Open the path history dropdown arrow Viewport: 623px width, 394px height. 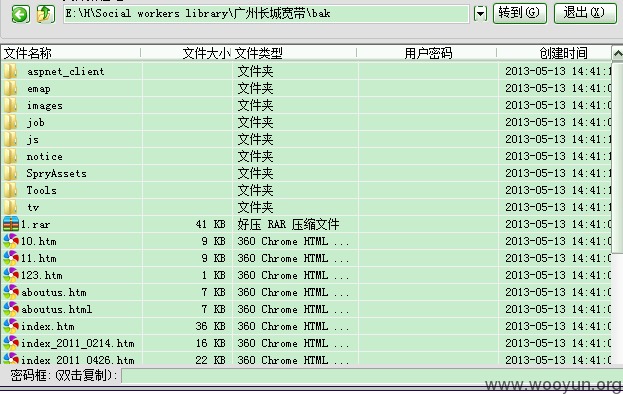coord(480,14)
